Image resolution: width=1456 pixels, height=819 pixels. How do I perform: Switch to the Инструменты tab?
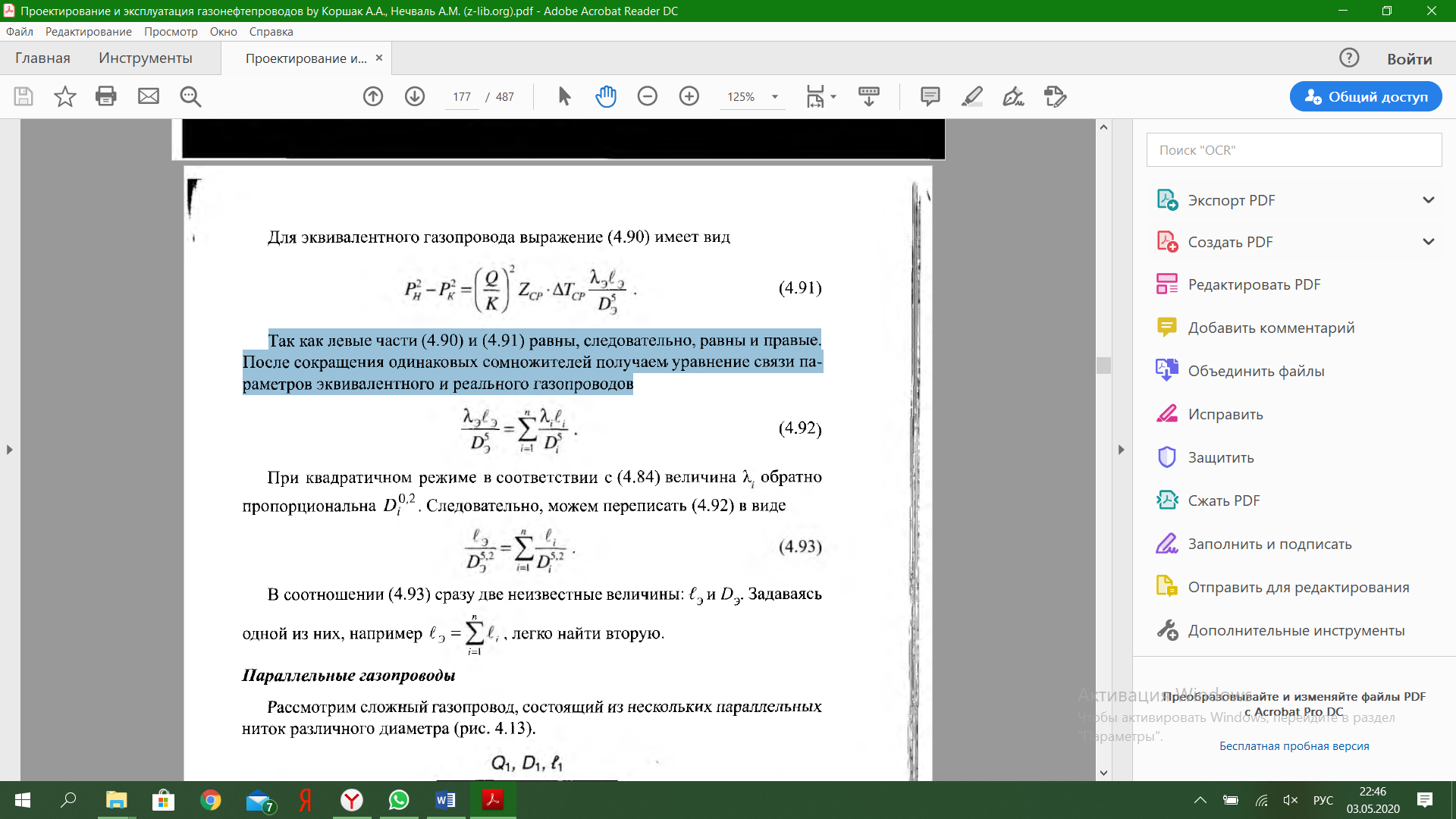(x=146, y=58)
